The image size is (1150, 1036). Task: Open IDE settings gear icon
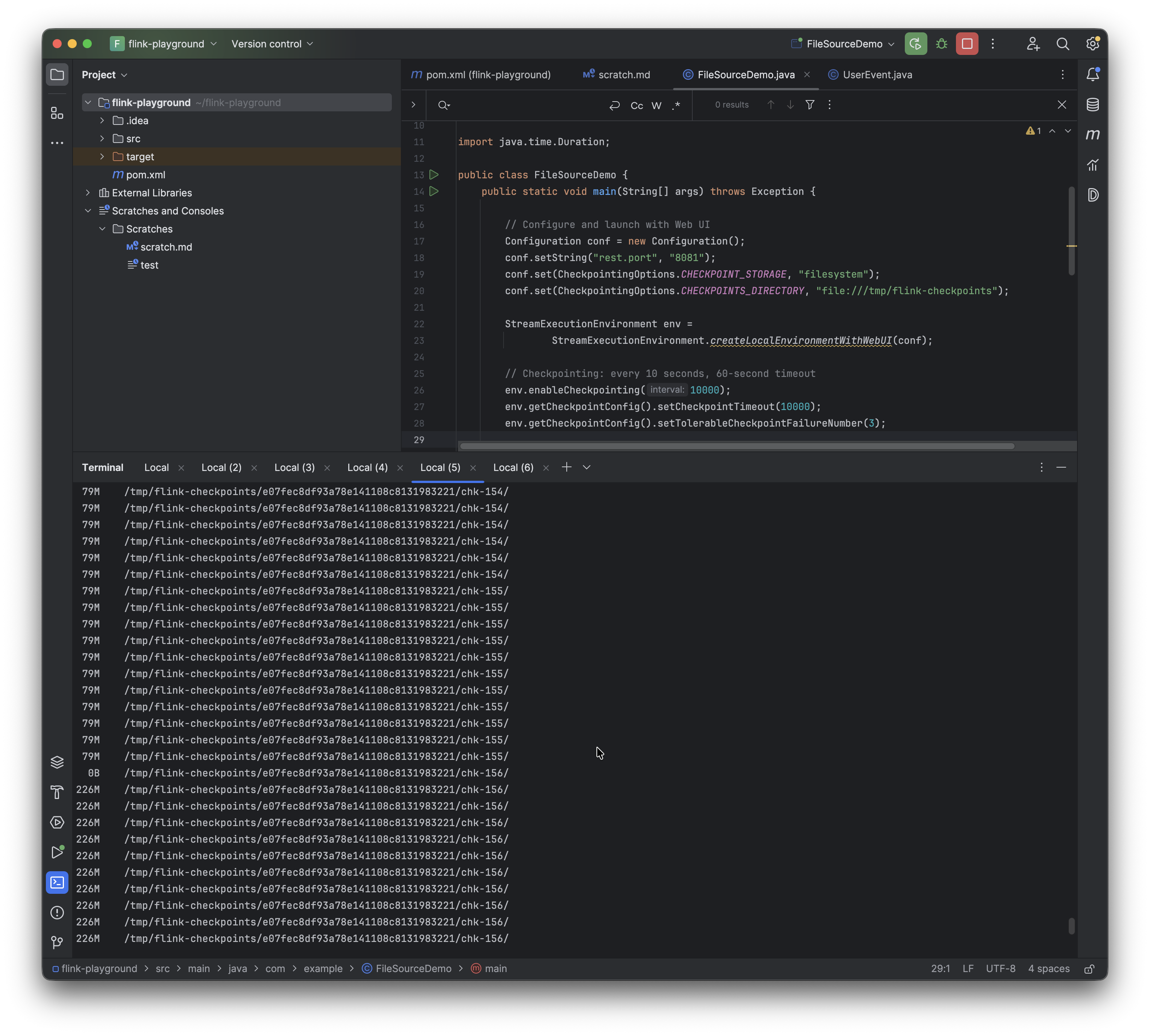pyautogui.click(x=1092, y=44)
